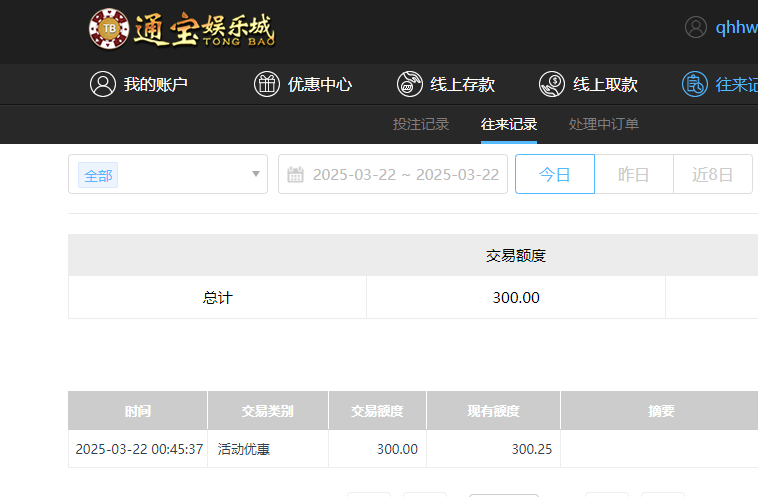Click the user avatar icon beside qhhw
This screenshot has height=497, width=758.
click(x=696, y=27)
